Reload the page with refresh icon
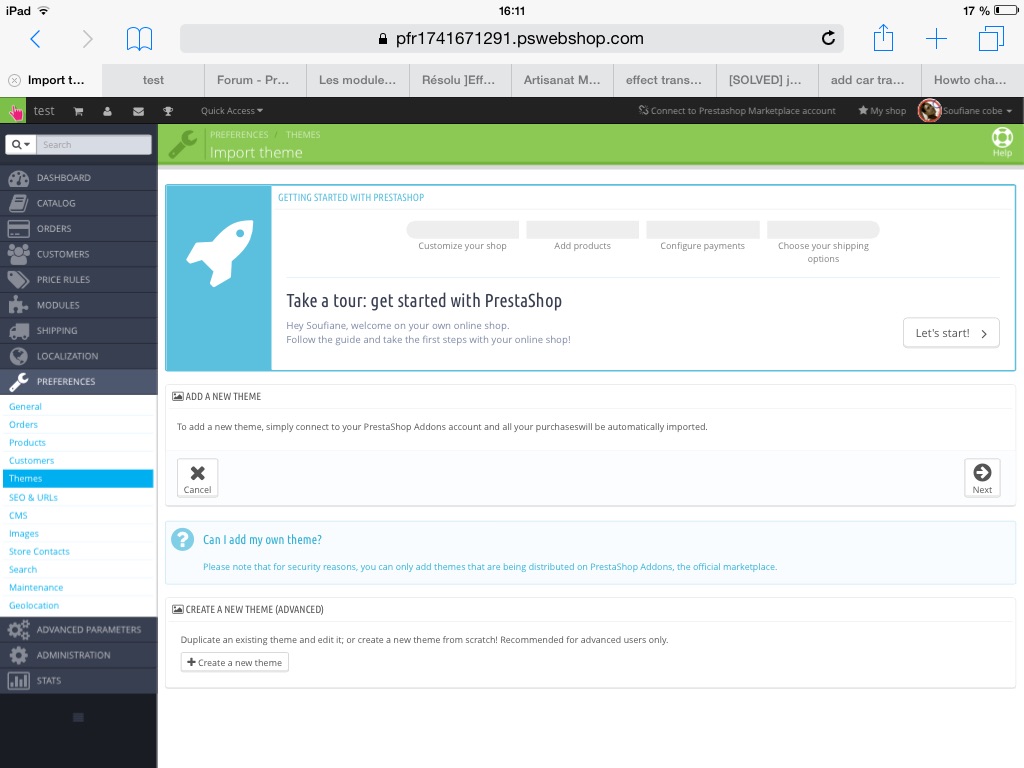 (828, 39)
